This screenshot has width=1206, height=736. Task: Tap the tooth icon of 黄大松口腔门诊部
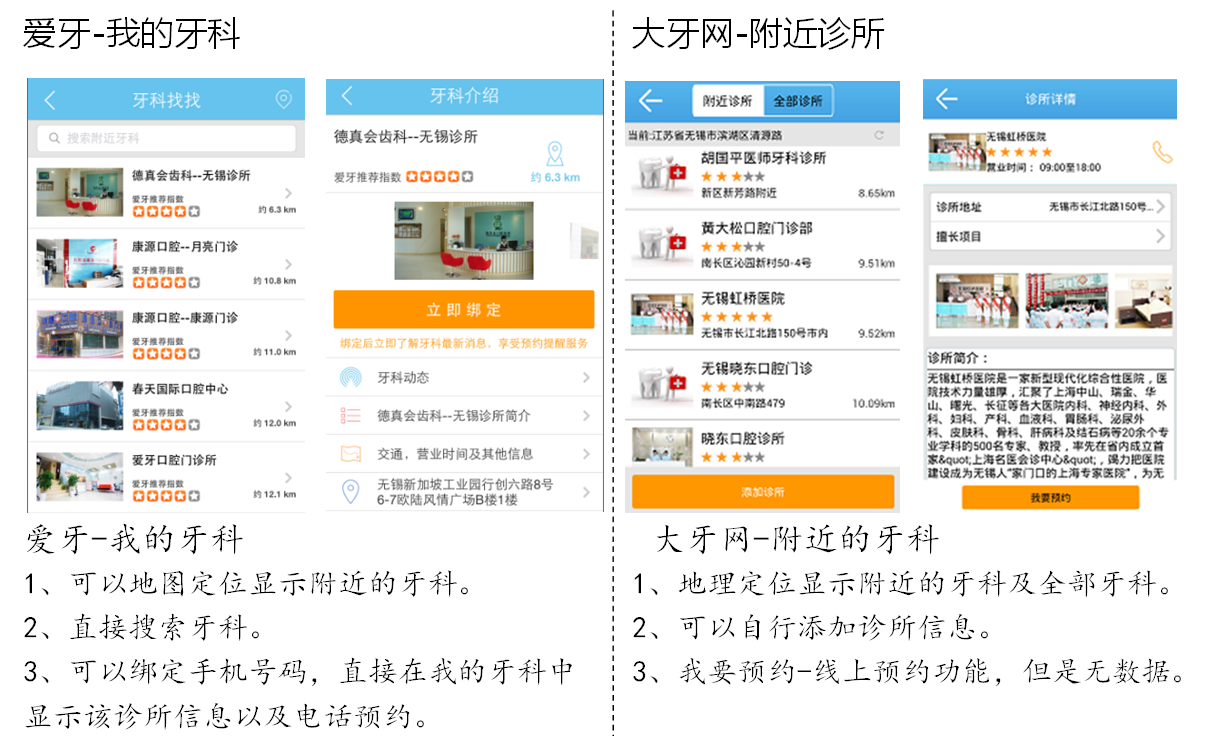pos(661,245)
